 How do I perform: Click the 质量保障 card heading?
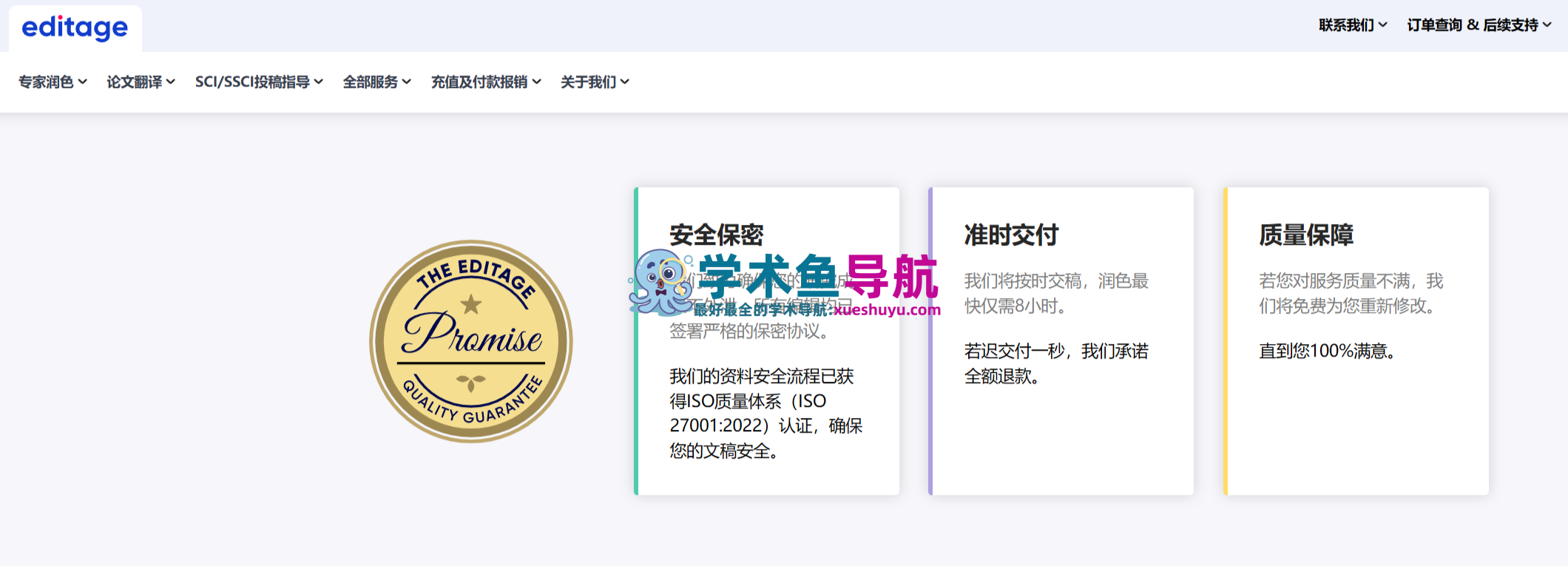point(1306,235)
